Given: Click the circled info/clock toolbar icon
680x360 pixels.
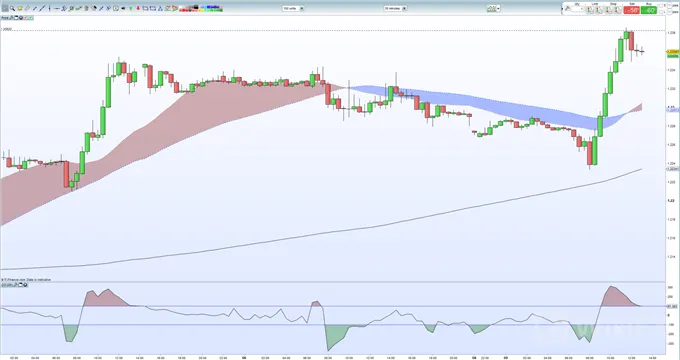Looking at the screenshot, I should click(x=116, y=8).
